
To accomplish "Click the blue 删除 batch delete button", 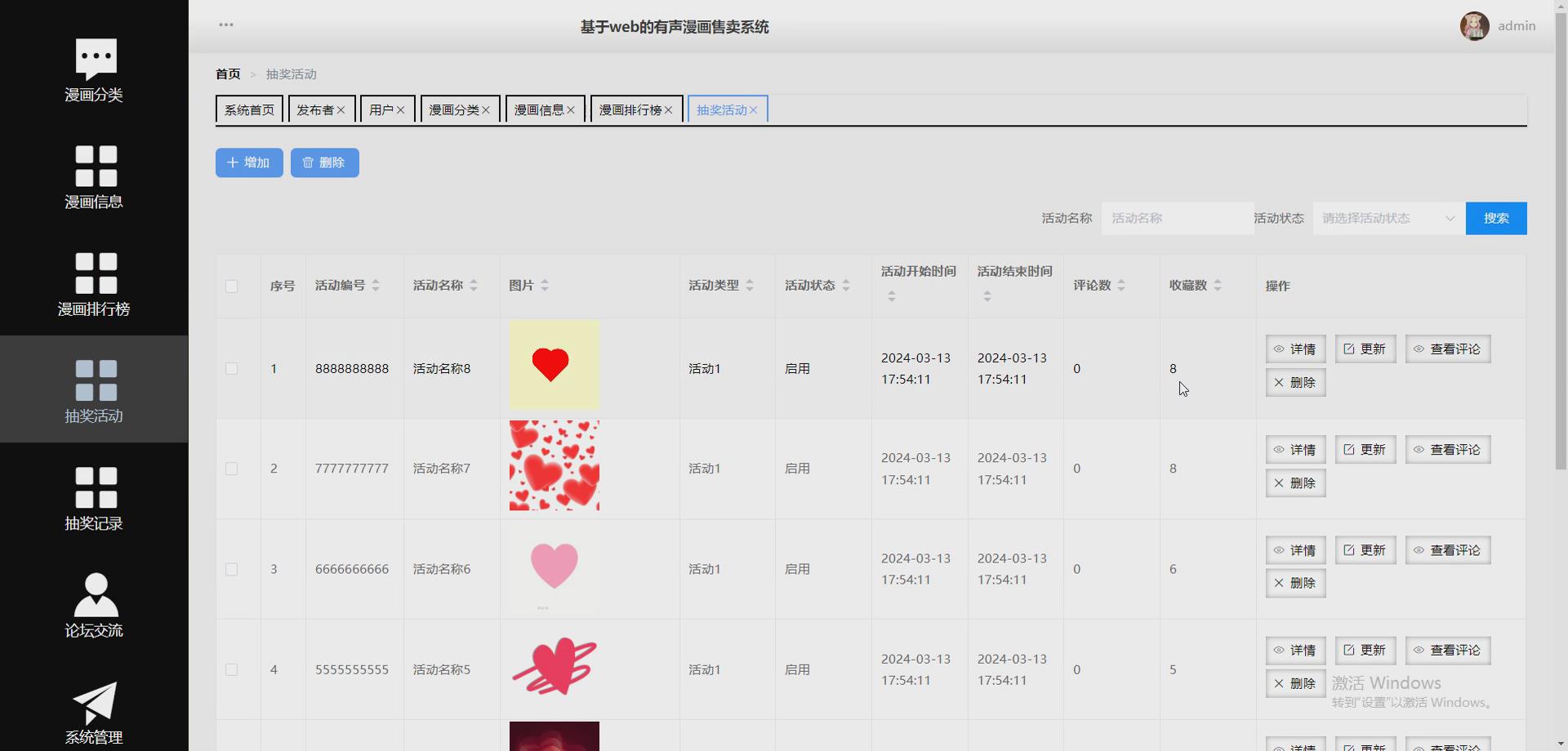I will (x=325, y=162).
